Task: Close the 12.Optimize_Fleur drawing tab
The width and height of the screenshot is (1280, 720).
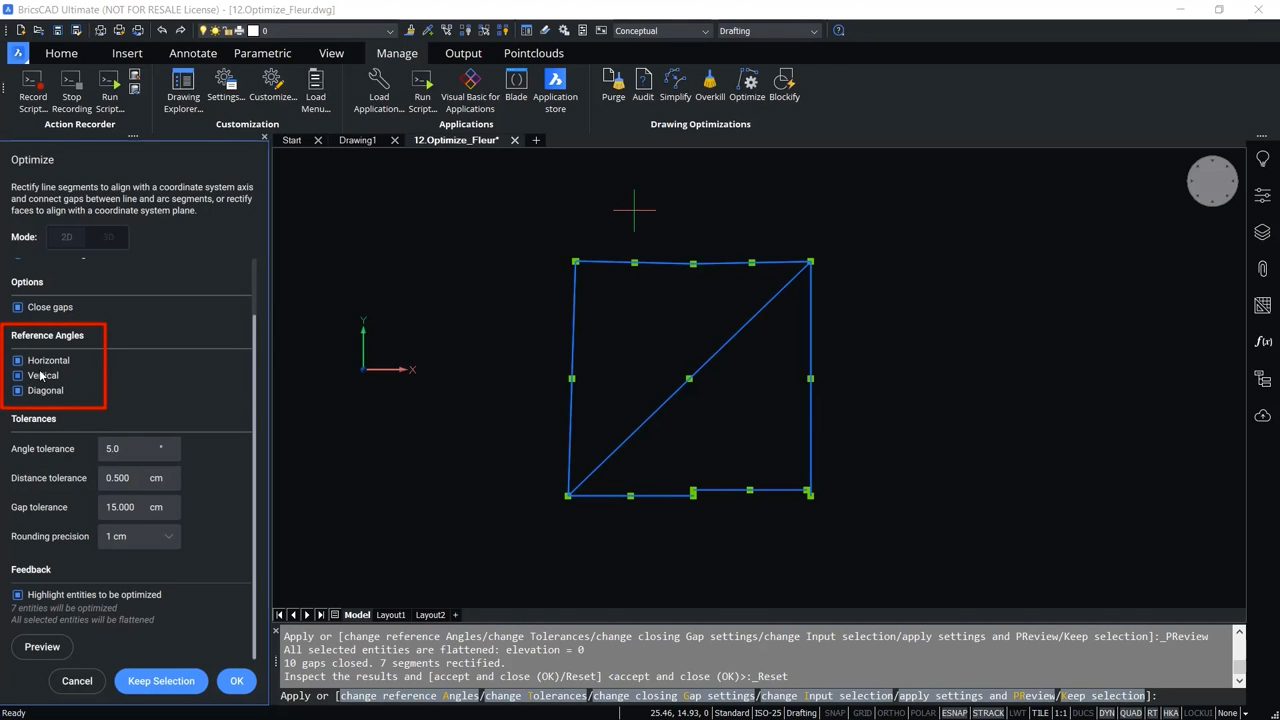Action: tap(515, 140)
